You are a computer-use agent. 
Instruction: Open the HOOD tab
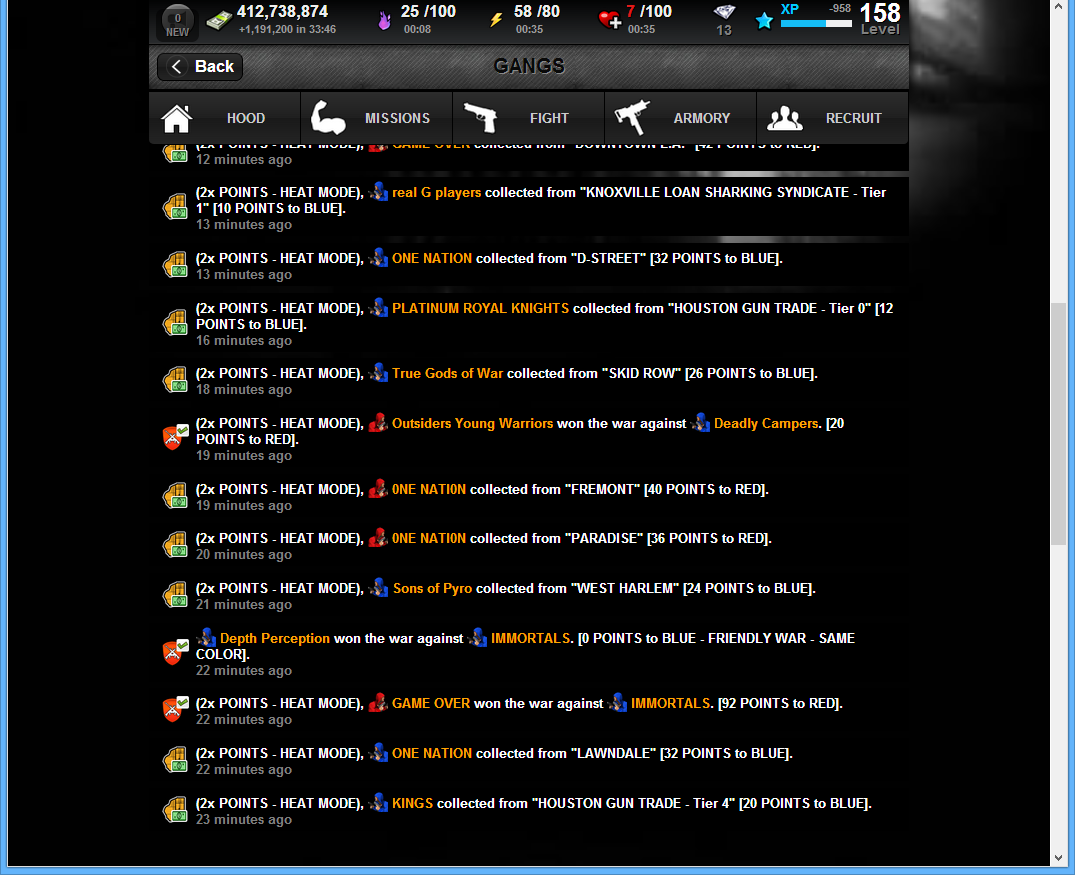tap(224, 118)
